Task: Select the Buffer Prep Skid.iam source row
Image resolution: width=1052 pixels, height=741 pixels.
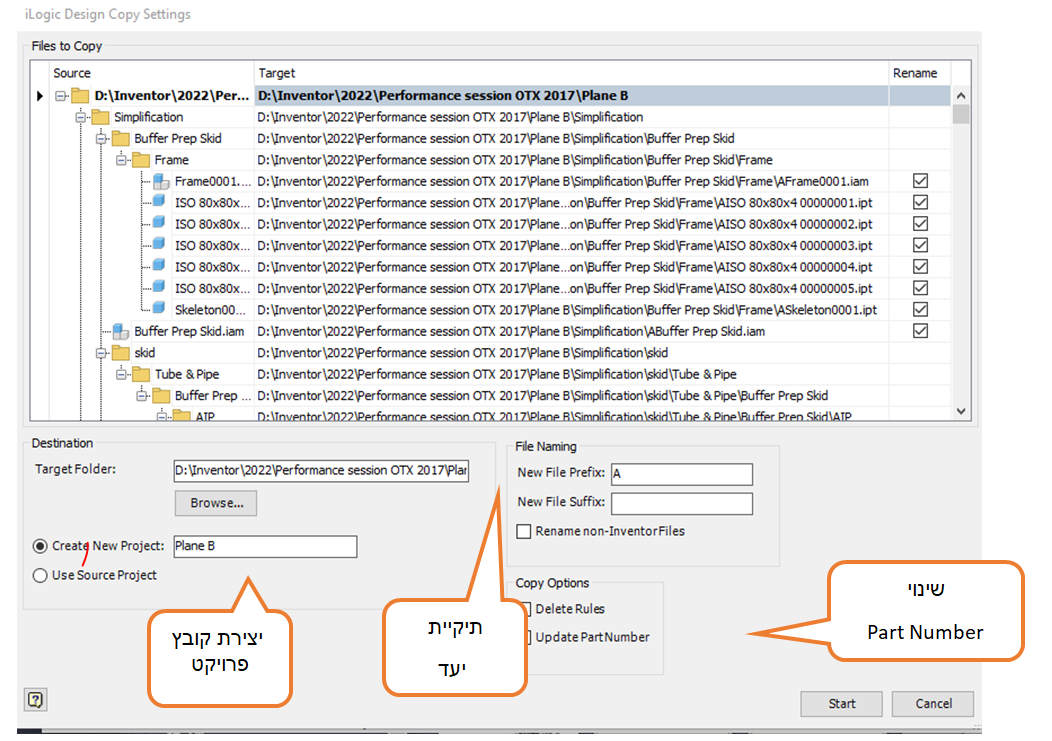Action: click(189, 332)
